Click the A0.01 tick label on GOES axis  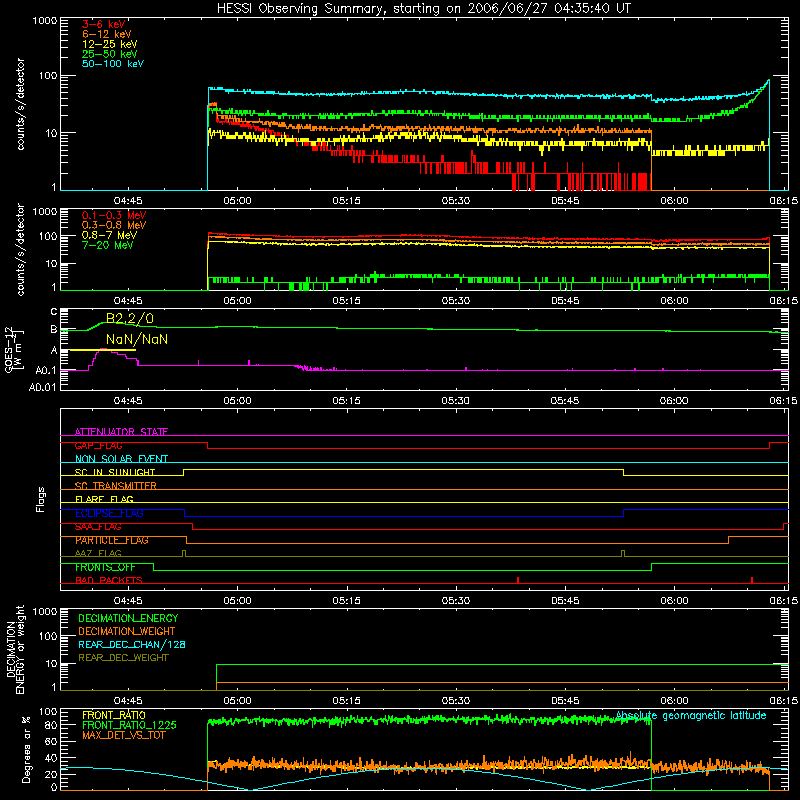(x=43, y=387)
